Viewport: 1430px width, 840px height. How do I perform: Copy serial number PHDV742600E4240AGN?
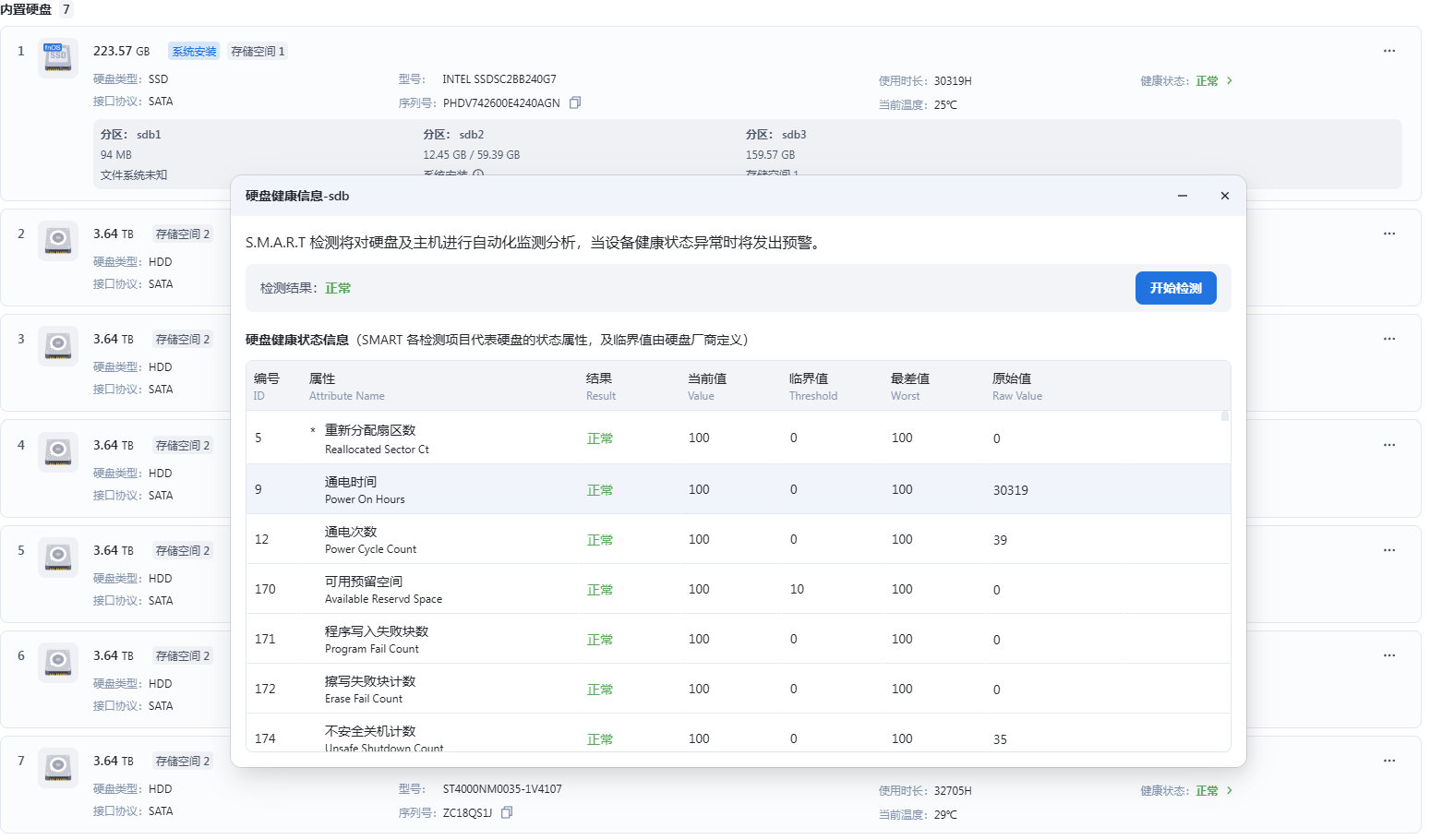(x=575, y=102)
